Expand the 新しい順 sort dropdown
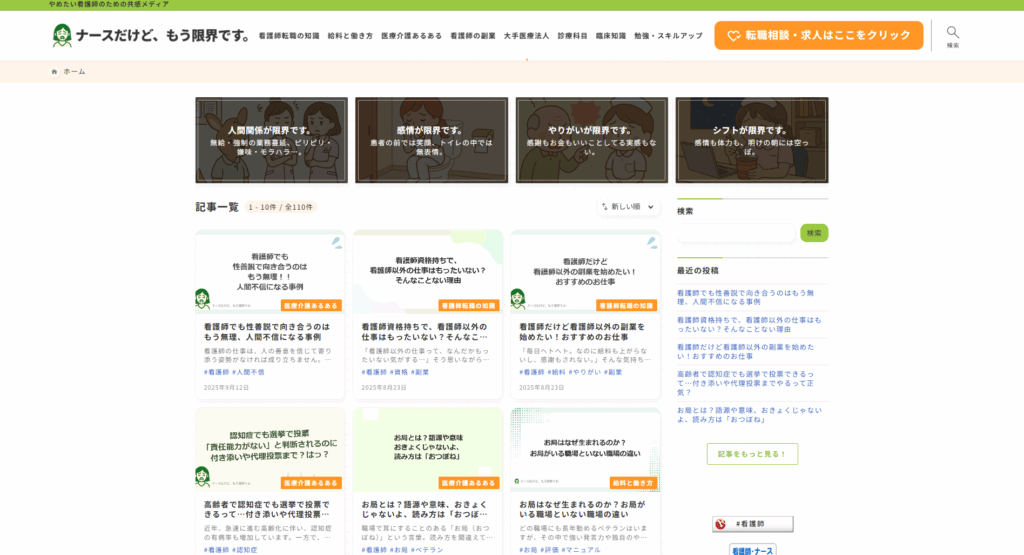The image size is (1024, 555). point(630,207)
